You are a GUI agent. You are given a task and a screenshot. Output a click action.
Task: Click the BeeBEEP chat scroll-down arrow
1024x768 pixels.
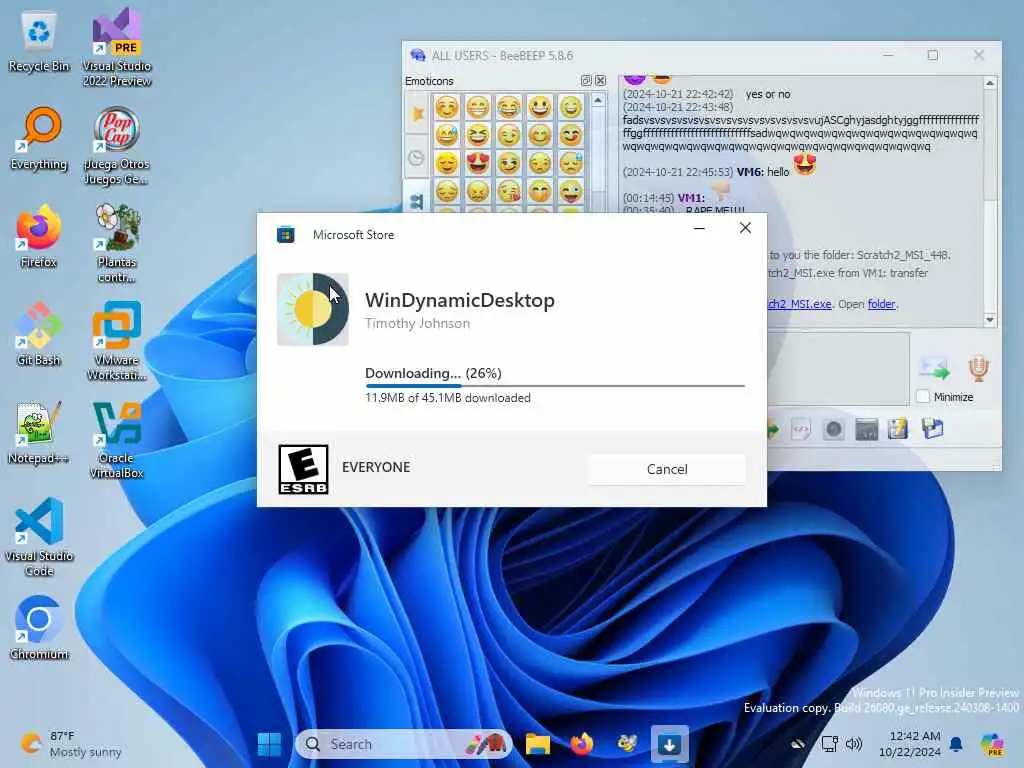tap(990, 319)
